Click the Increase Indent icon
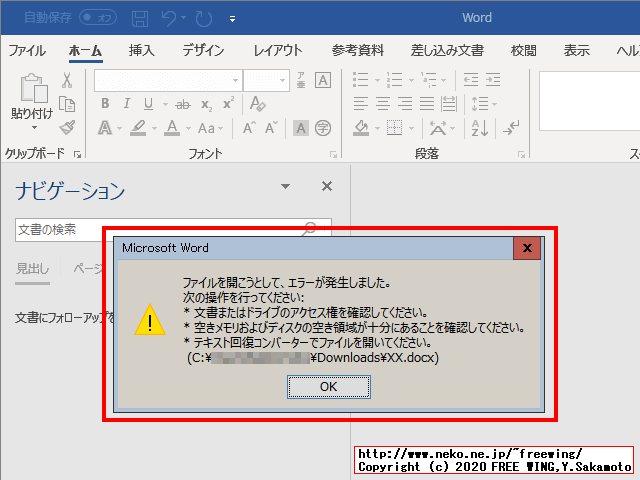 pyautogui.click(x=493, y=80)
